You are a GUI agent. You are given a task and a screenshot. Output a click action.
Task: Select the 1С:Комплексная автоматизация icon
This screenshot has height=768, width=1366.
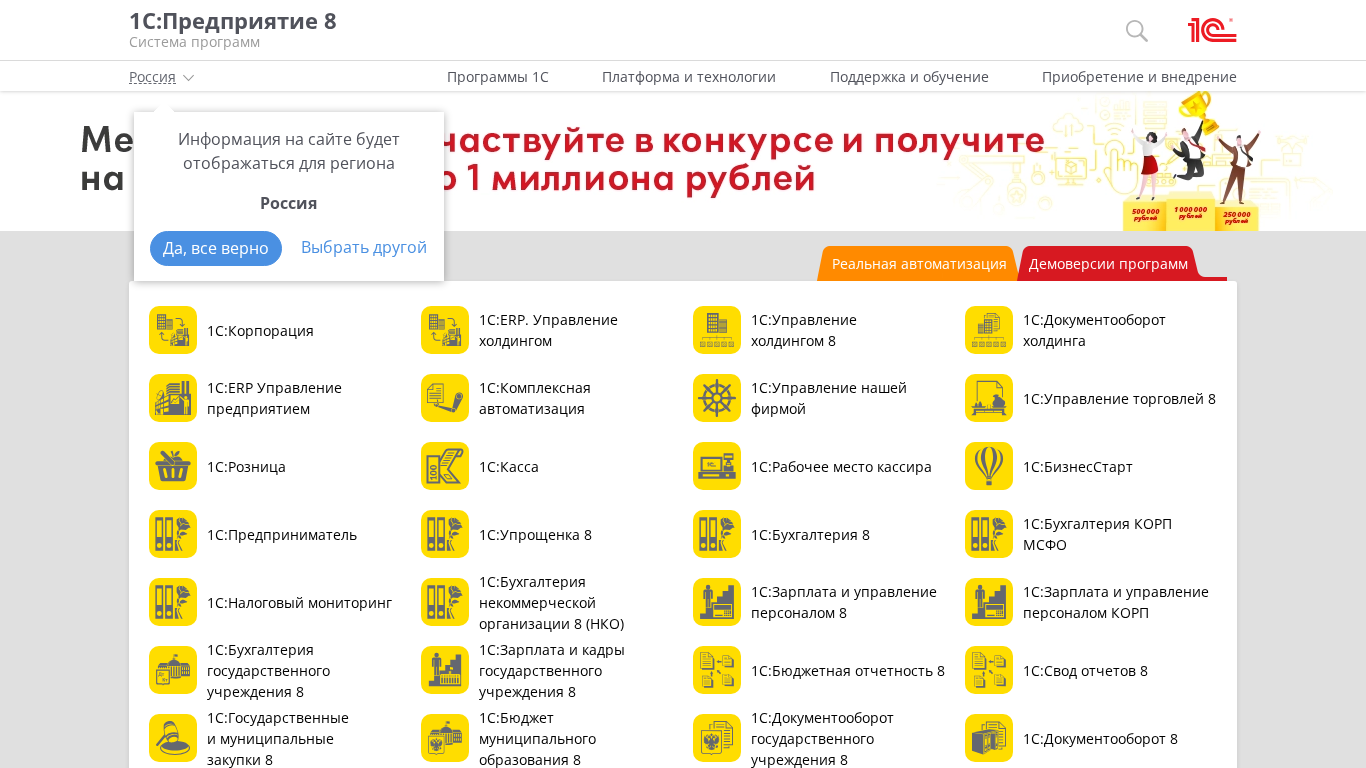(x=445, y=398)
